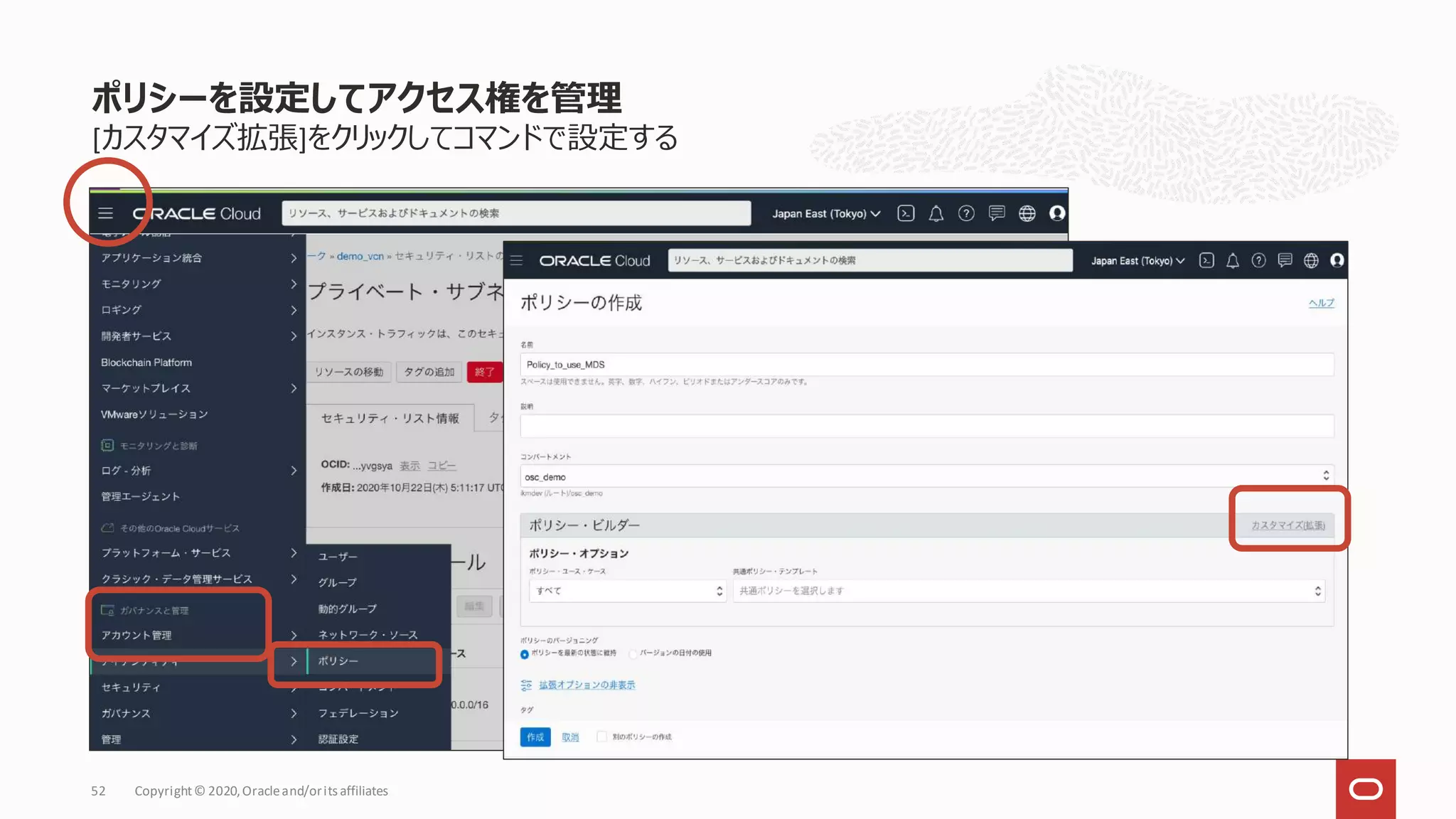The image size is (1456, 819).
Task: Click the カスタマイズ(拡張) link
Action: [1288, 525]
